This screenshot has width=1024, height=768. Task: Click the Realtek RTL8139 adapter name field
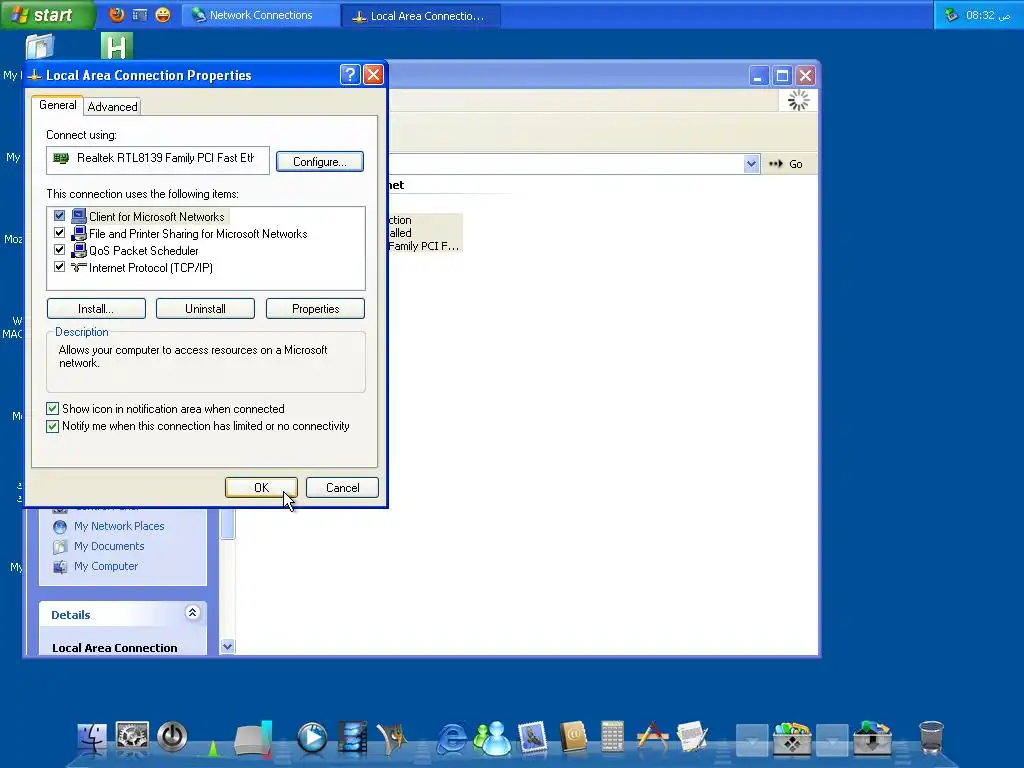(157, 160)
